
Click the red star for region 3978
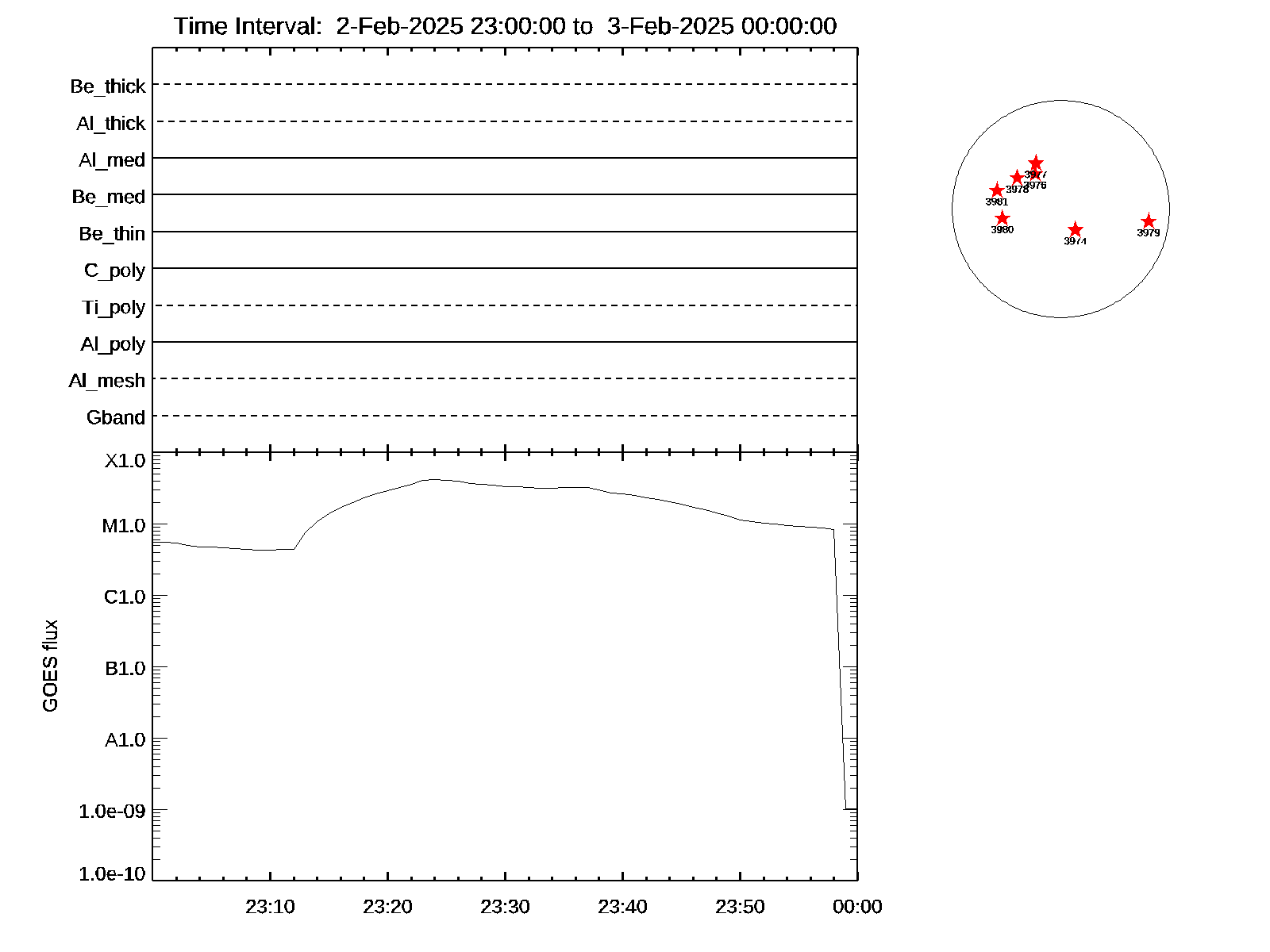[x=1018, y=178]
